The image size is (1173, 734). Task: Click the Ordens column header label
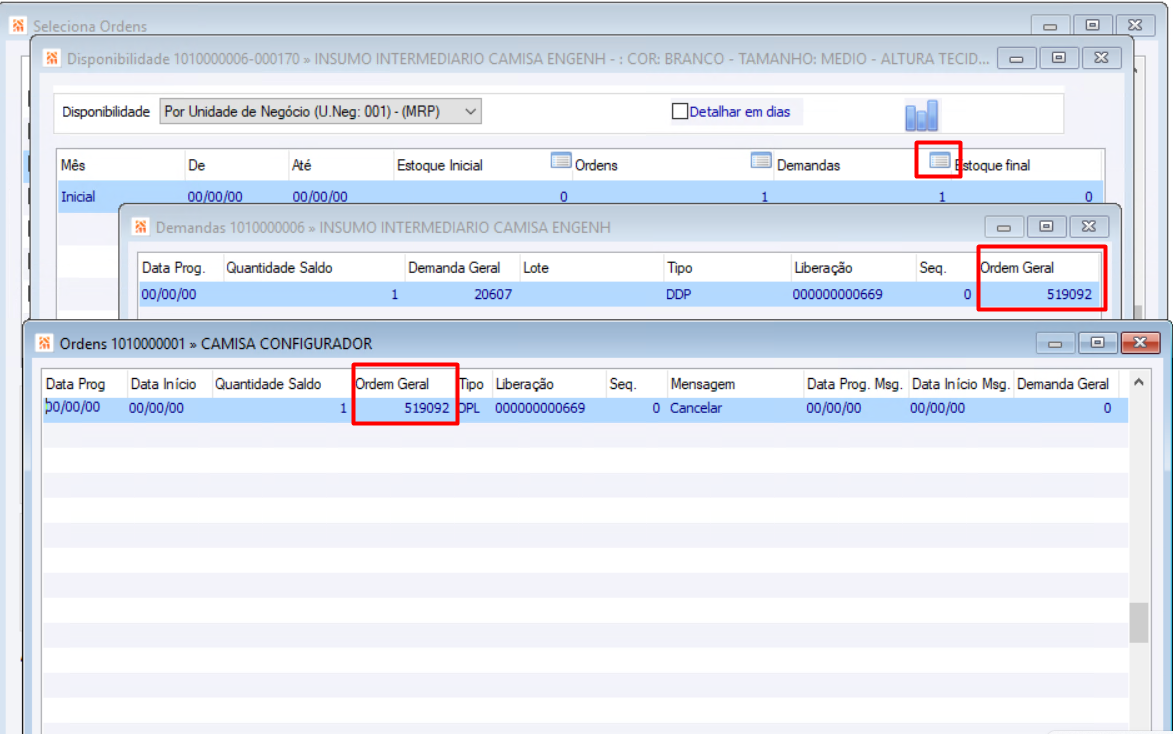(596, 165)
